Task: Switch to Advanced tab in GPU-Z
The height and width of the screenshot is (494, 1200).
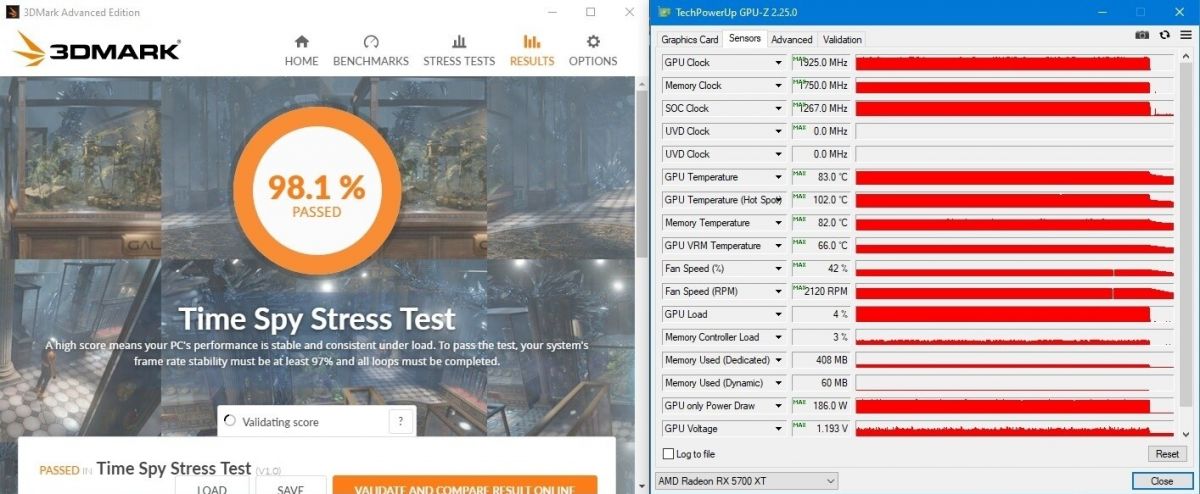Action: pos(792,40)
